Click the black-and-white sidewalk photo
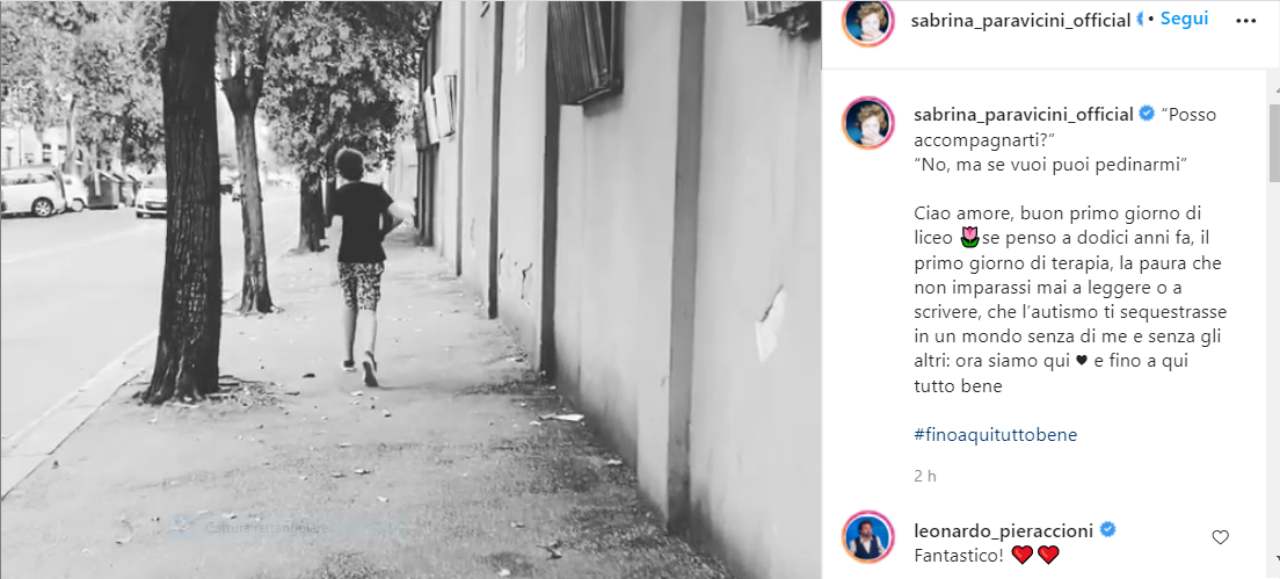1280x579 pixels. pos(410,290)
